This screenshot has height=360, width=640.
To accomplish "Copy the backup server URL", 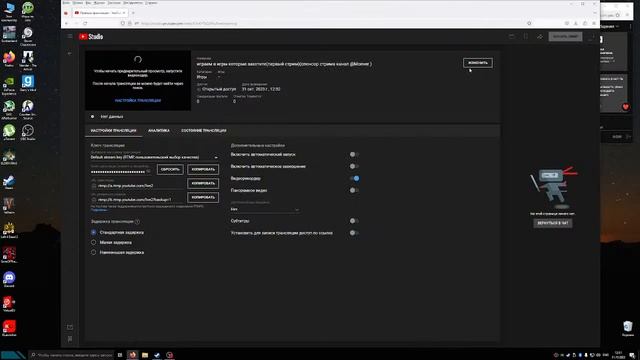I will tap(203, 197).
